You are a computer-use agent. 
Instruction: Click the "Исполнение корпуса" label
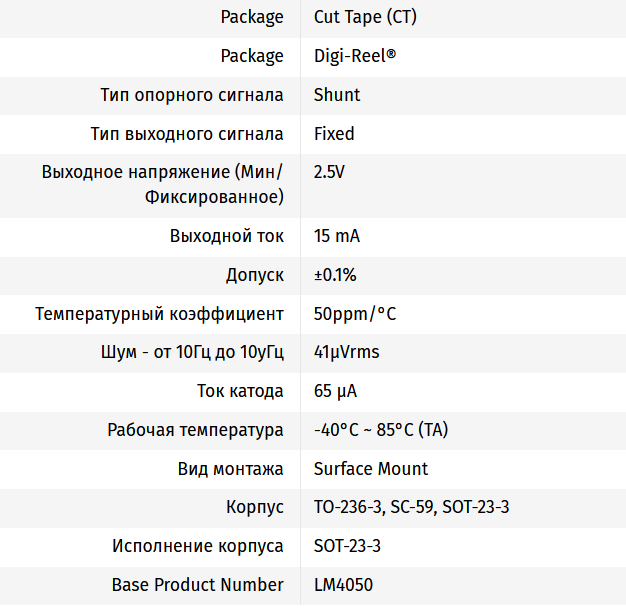tap(198, 546)
